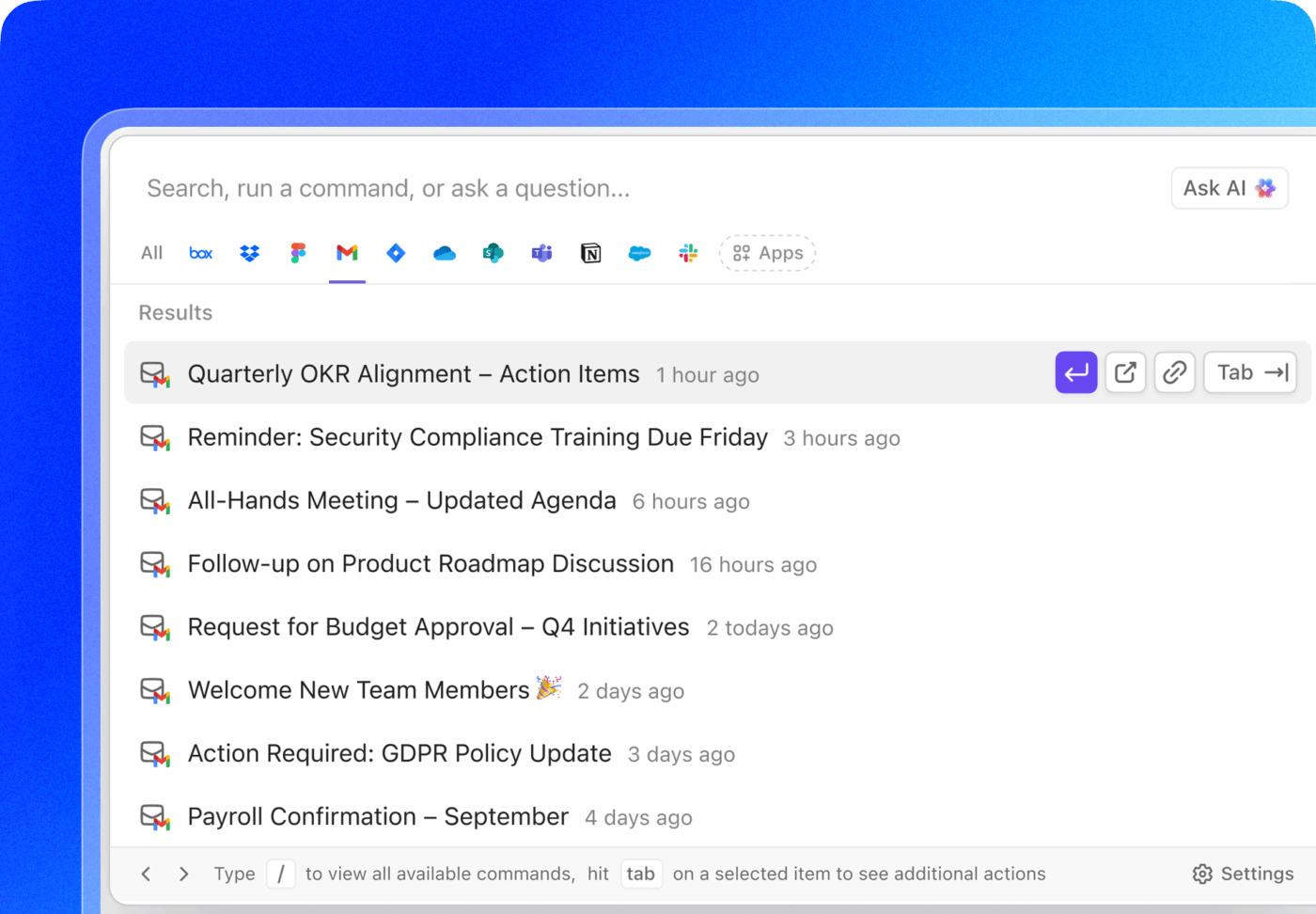Click Gmail icon beside Payroll Confirmation row
Viewport: 1316px width, 914px height.
click(155, 816)
